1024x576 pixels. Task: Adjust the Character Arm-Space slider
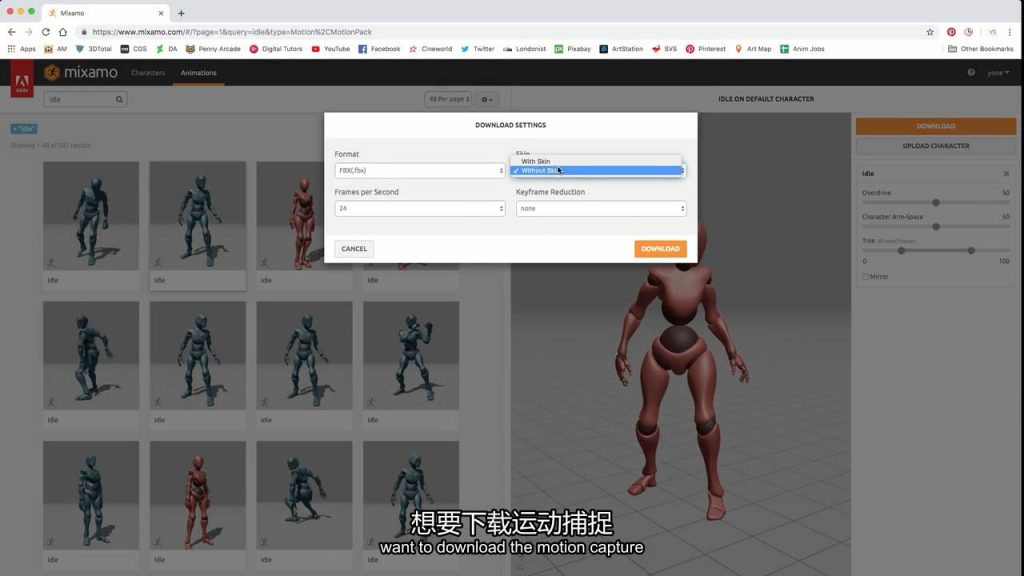[936, 227]
